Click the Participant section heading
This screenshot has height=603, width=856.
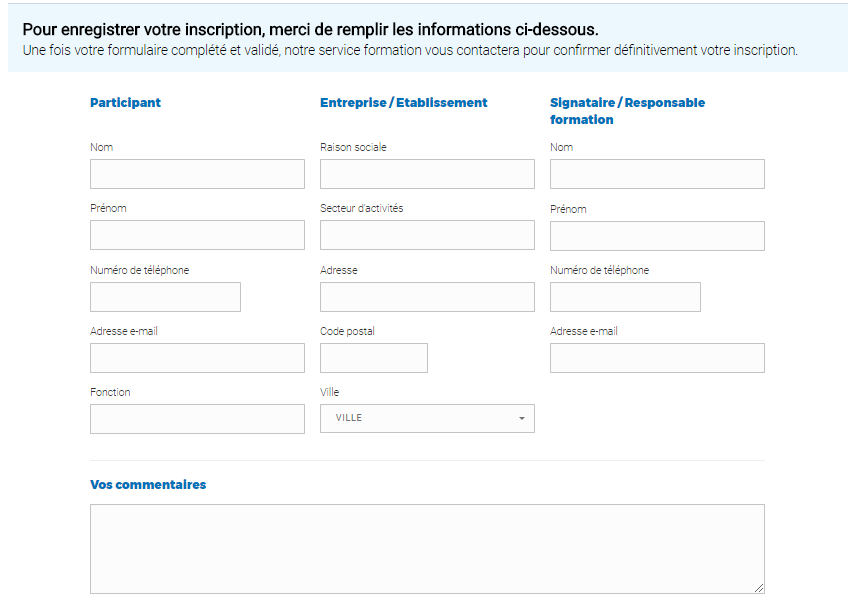point(126,103)
